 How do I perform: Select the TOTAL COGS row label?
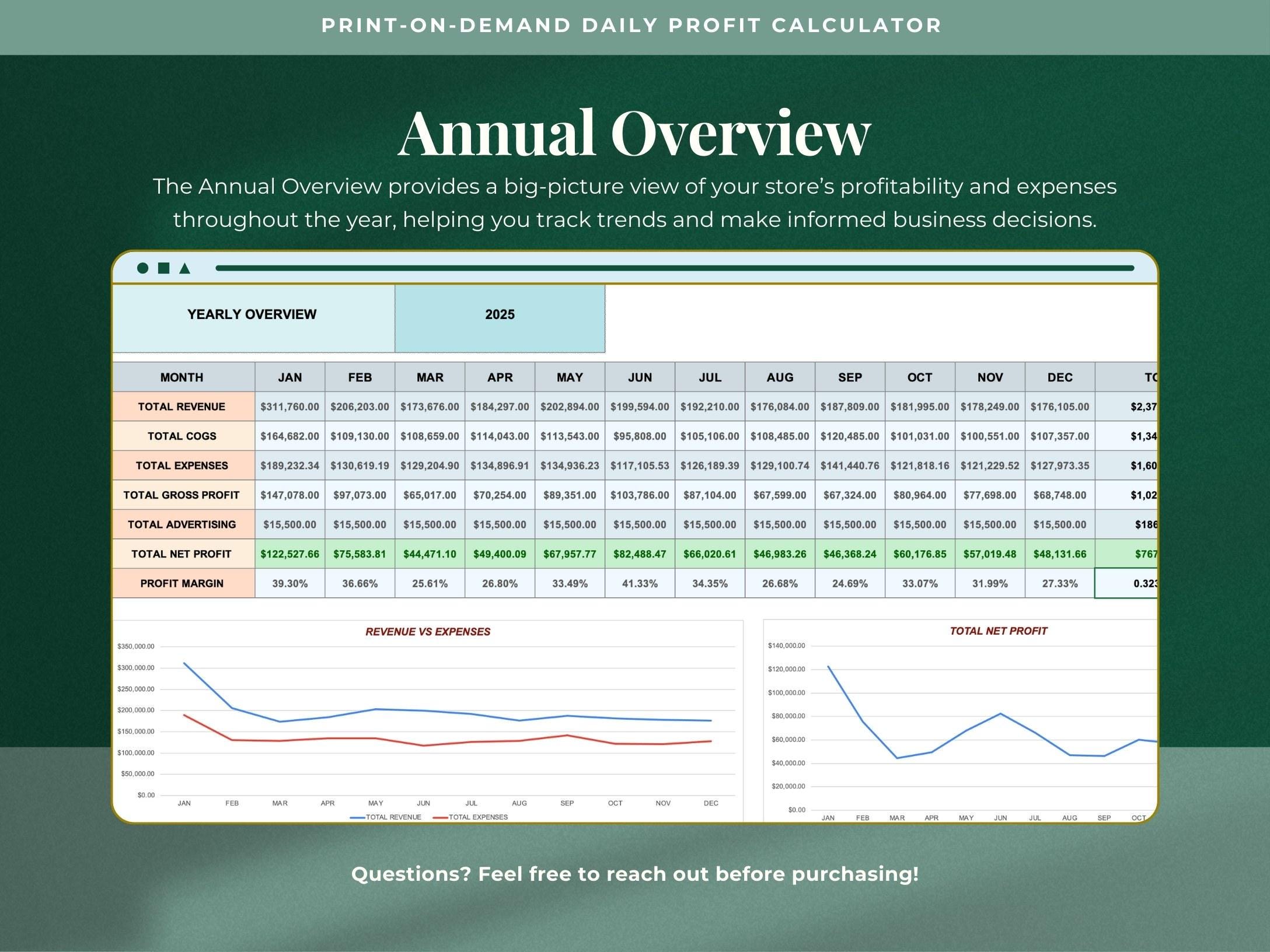tap(183, 436)
